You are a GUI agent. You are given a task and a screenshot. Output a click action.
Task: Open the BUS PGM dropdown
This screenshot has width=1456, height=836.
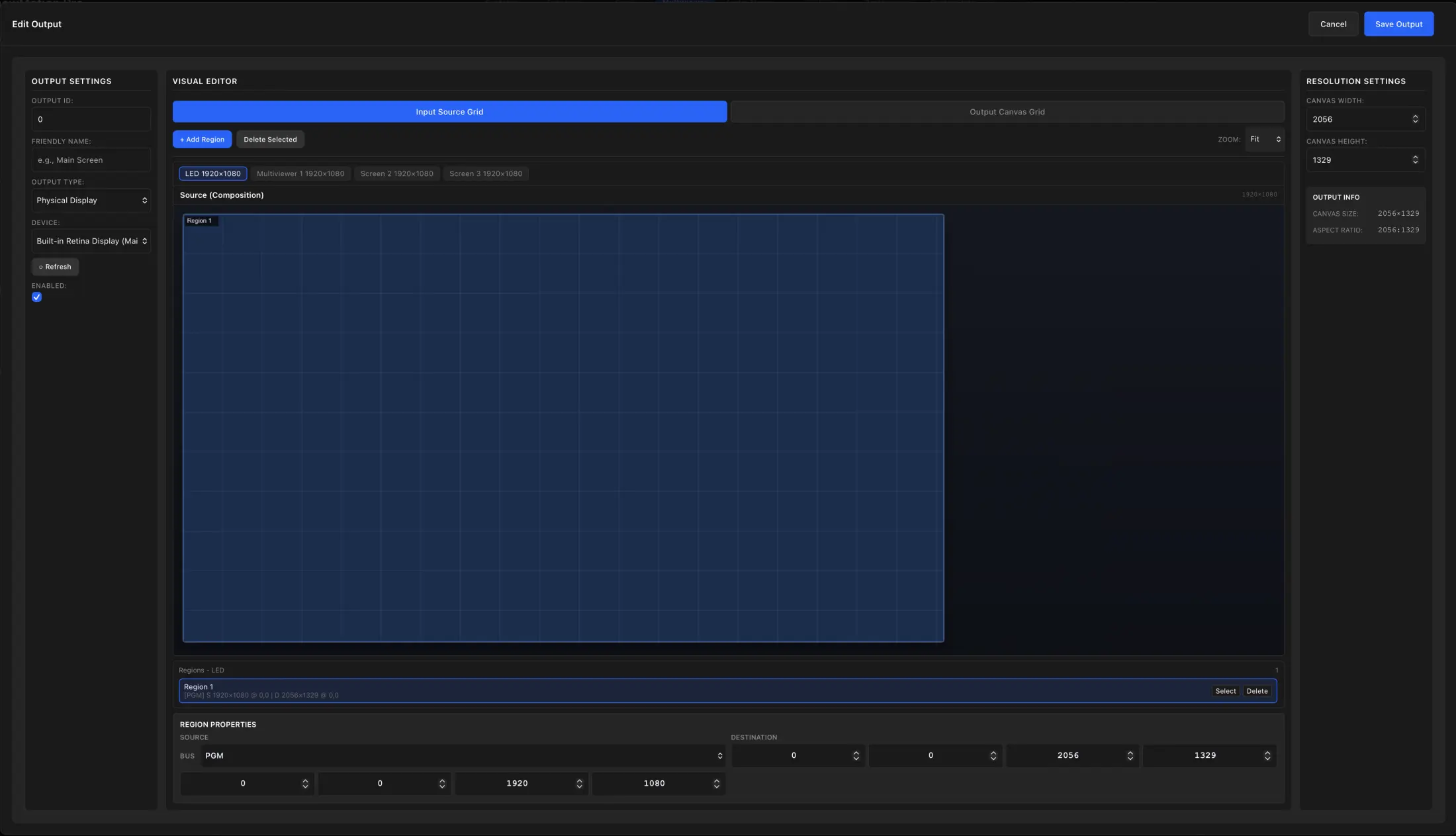click(463, 755)
